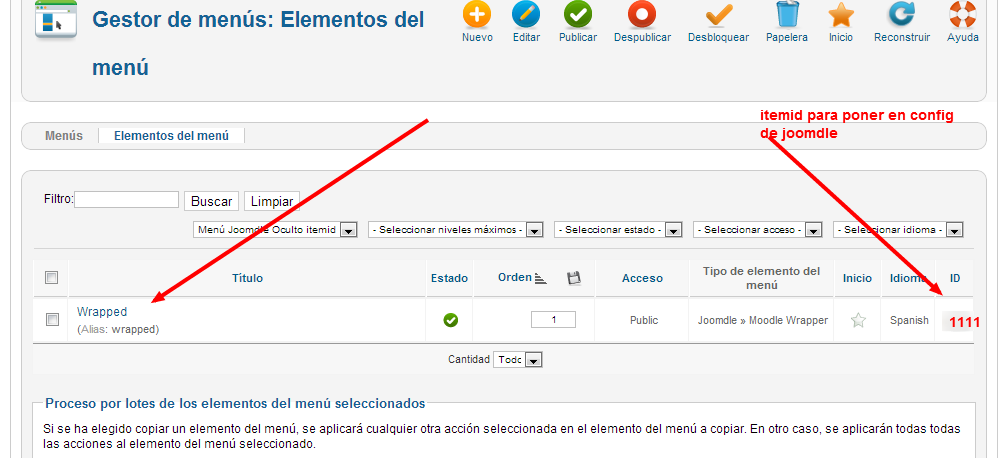The width and height of the screenshot is (1007, 458).
Task: Toggle the Inicio star for Wrapped
Action: click(x=857, y=321)
